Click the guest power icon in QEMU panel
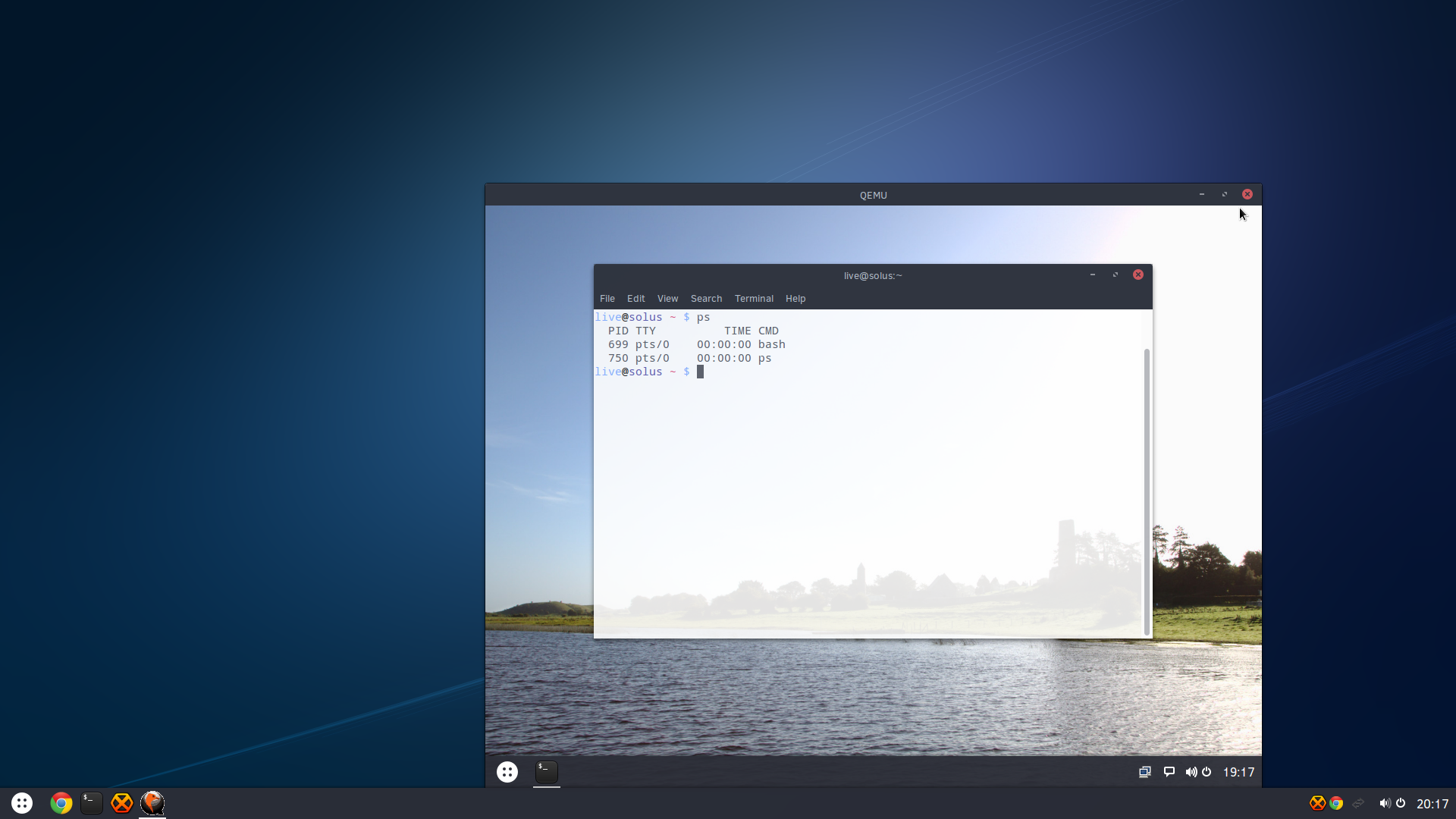Image resolution: width=1456 pixels, height=819 pixels. 1207,772
